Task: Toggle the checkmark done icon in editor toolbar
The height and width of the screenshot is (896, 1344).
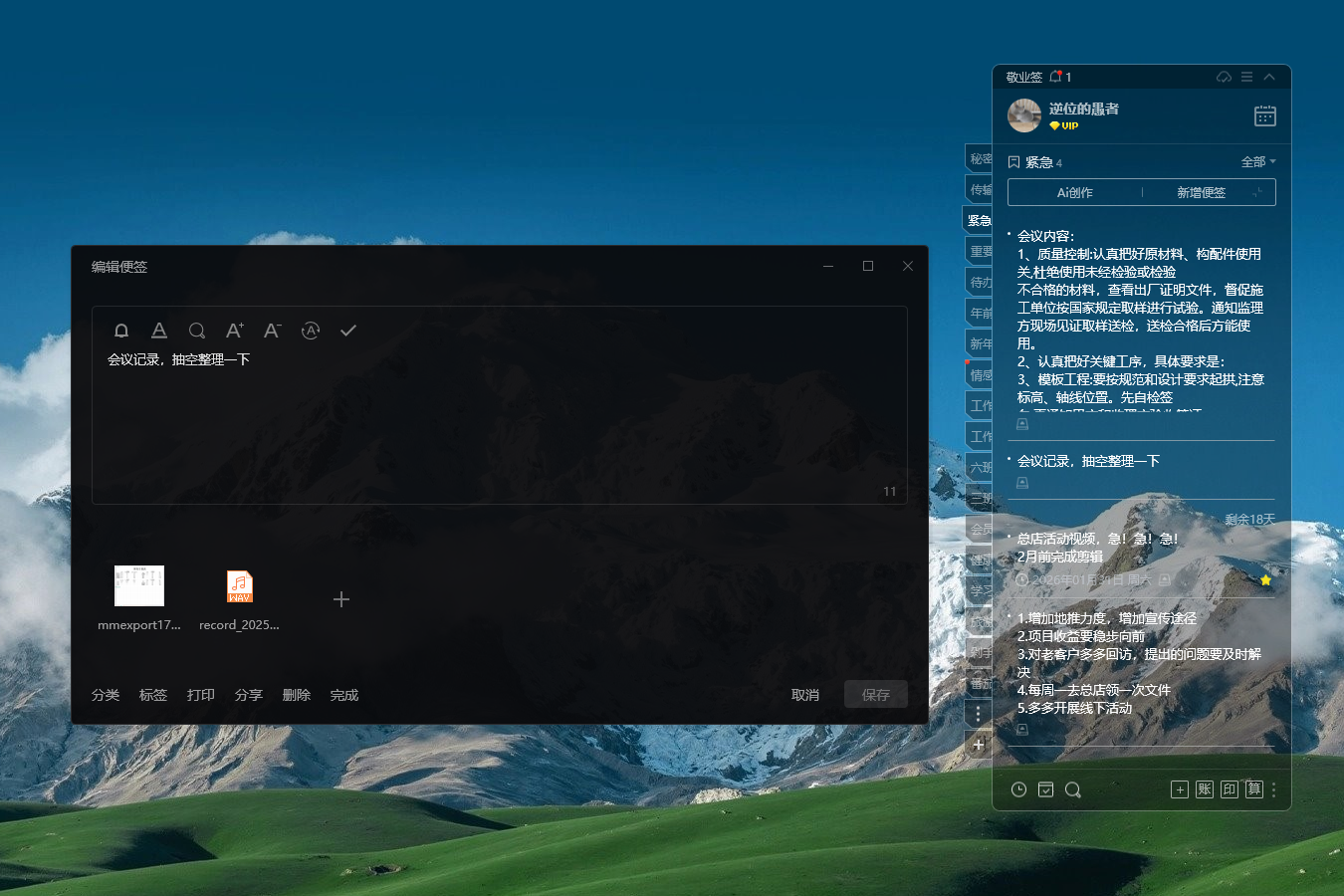Action: [x=348, y=331]
